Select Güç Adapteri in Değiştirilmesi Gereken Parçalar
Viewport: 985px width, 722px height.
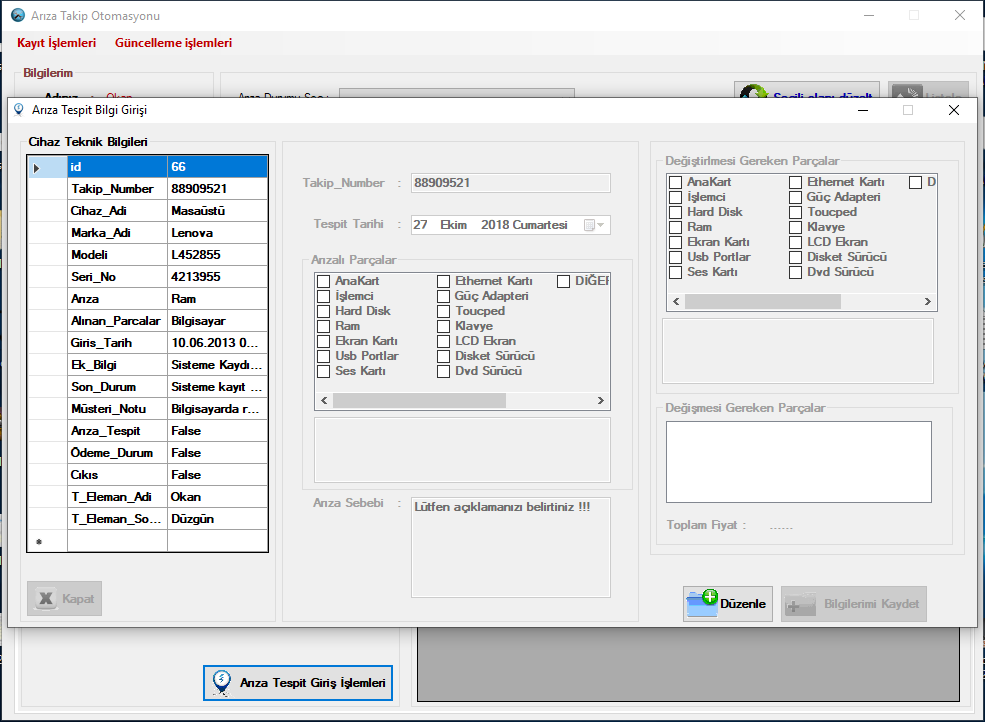point(795,197)
